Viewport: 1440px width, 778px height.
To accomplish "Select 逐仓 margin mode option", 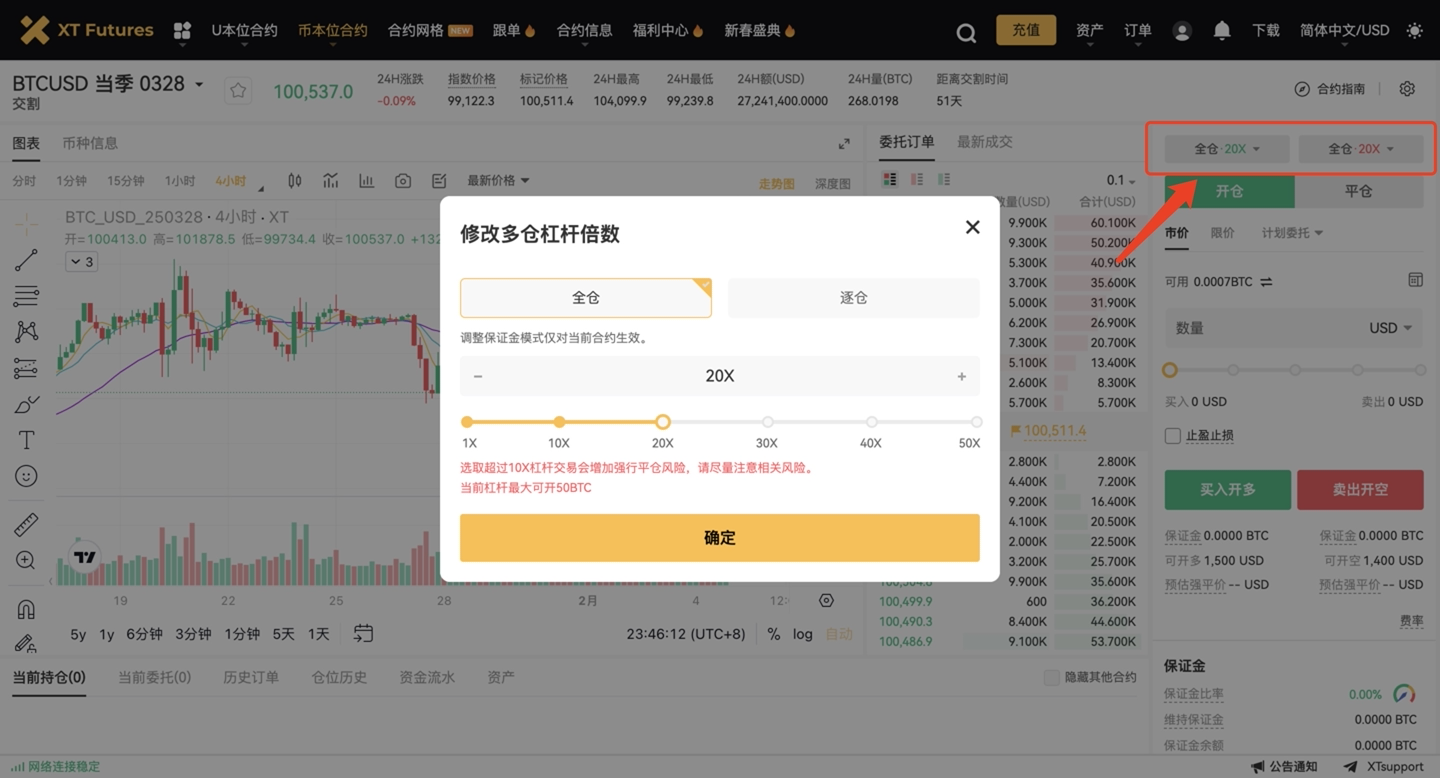I will pyautogui.click(x=853, y=298).
